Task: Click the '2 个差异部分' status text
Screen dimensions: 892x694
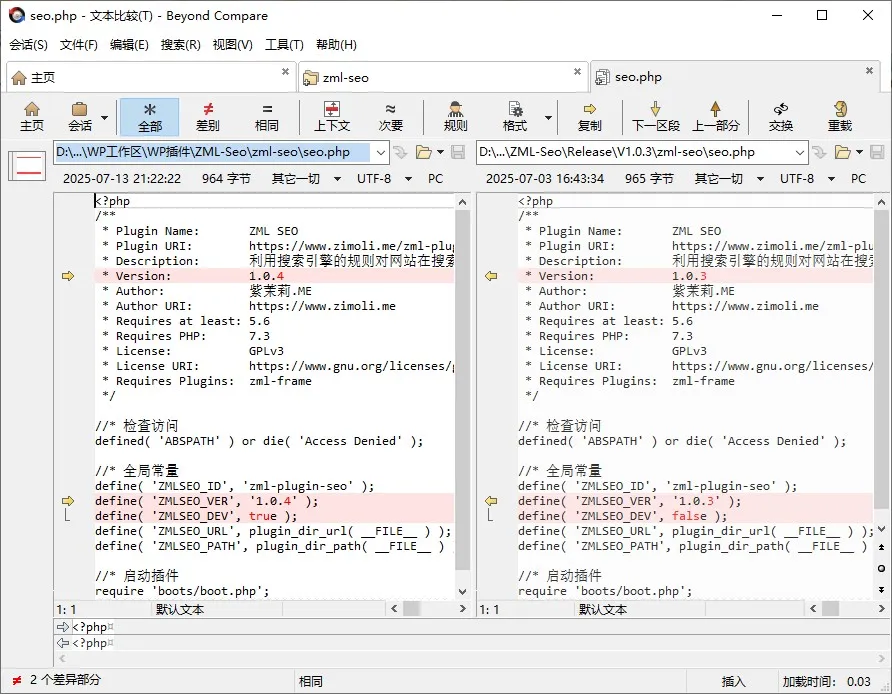Action: [x=65, y=680]
